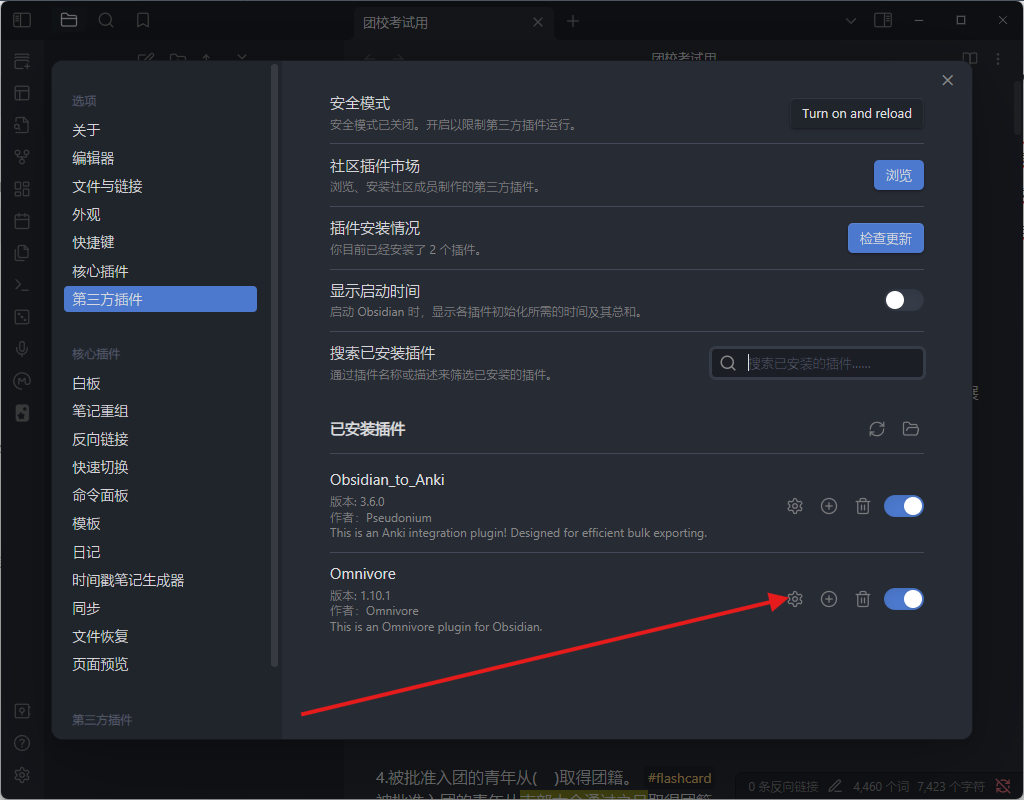The width and height of the screenshot is (1024, 800).
Task: Open settings gear in bottom ribbon
Action: (x=22, y=775)
